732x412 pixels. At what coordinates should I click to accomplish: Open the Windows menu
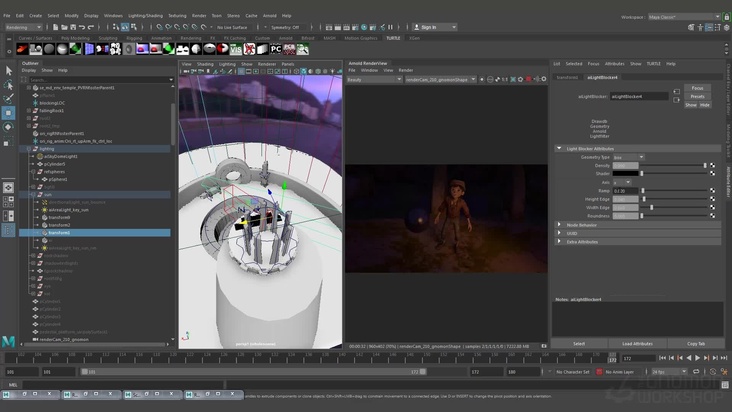click(x=113, y=15)
